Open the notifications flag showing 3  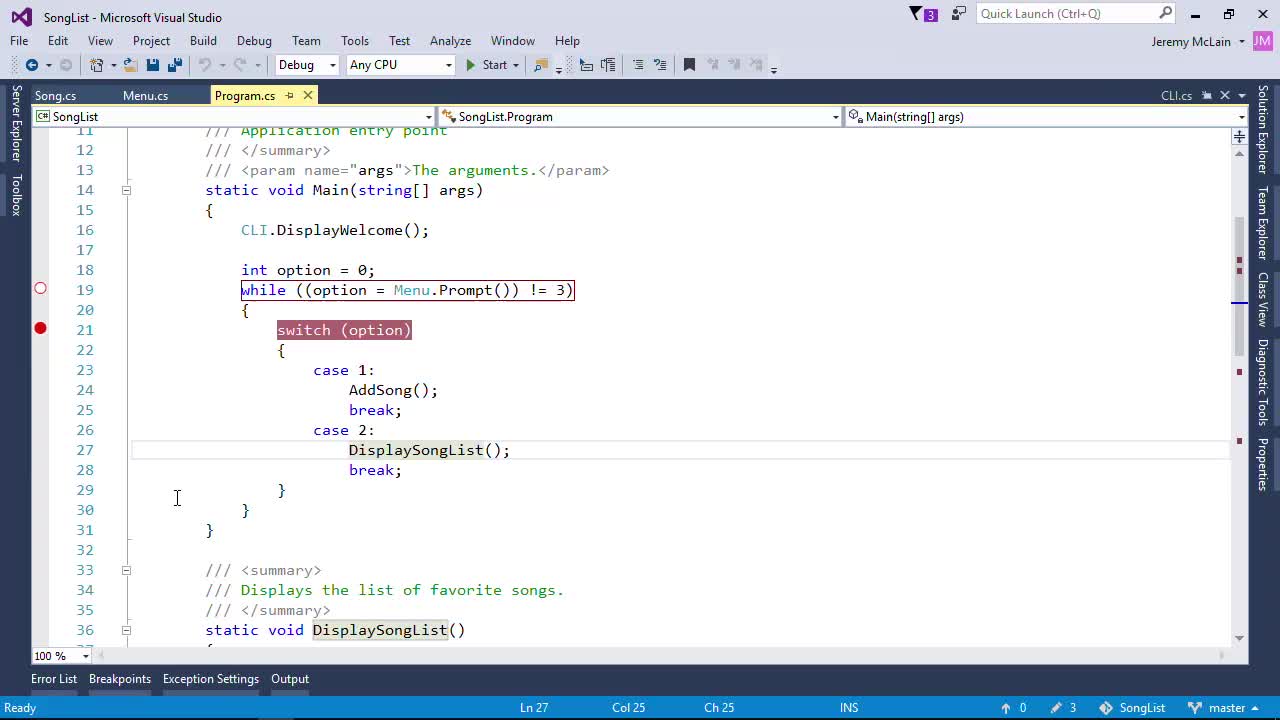tap(923, 14)
